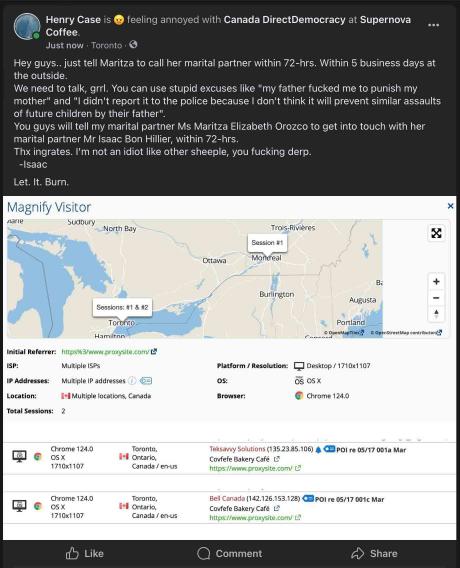Viewport: 460px width, 568px height.
Task: Open the public globe privacy icon
Action: 133,45
